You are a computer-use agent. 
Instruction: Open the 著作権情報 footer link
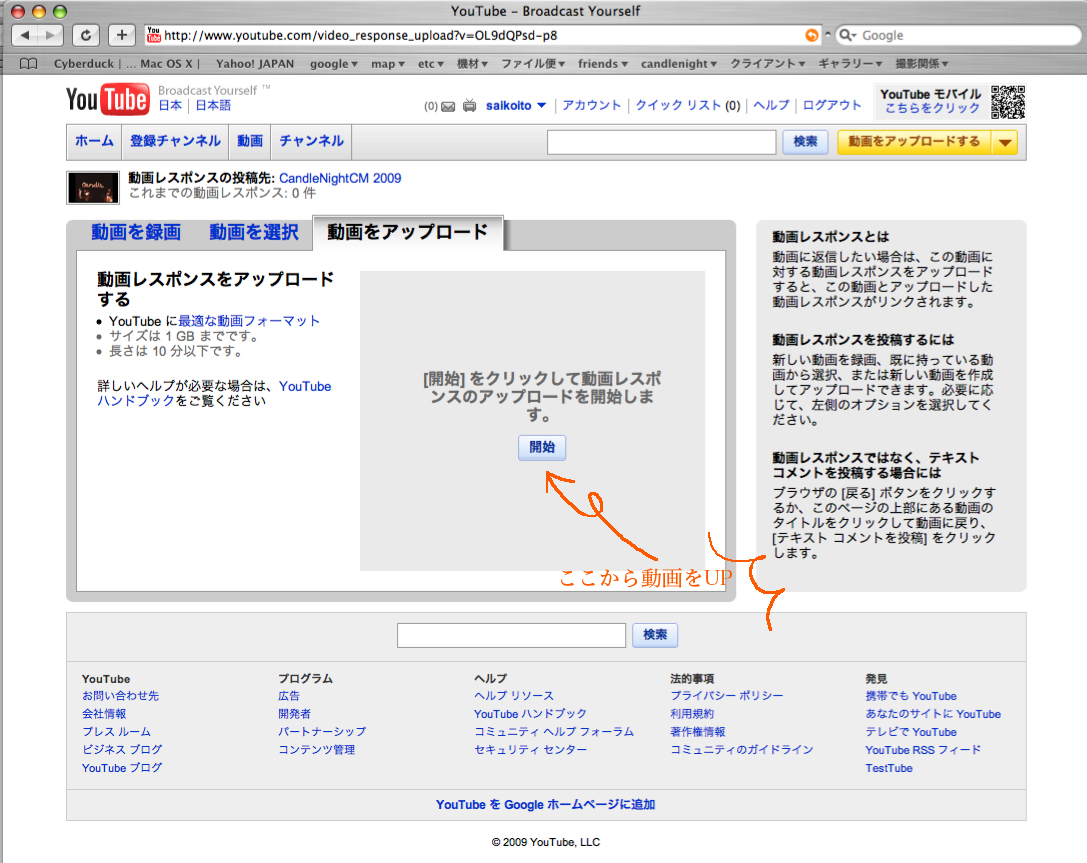pos(697,732)
